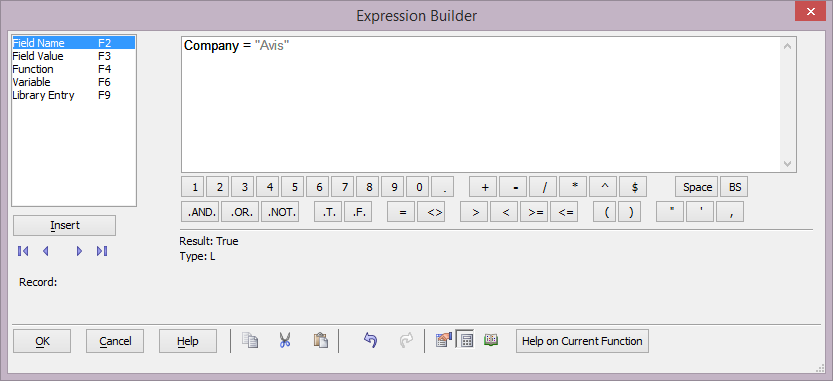Toggle the calculator evaluate icon
The width and height of the screenshot is (833, 381).
coord(466,341)
